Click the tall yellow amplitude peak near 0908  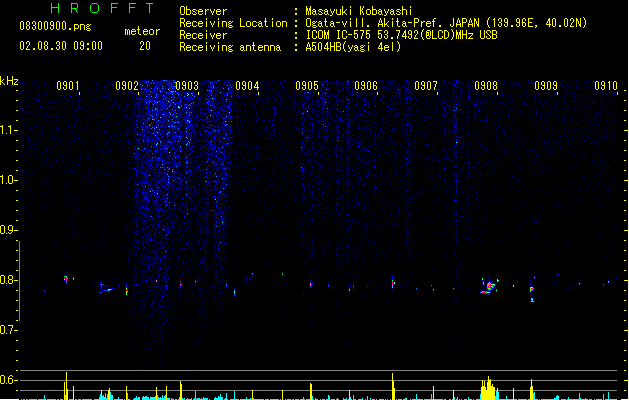[488, 388]
